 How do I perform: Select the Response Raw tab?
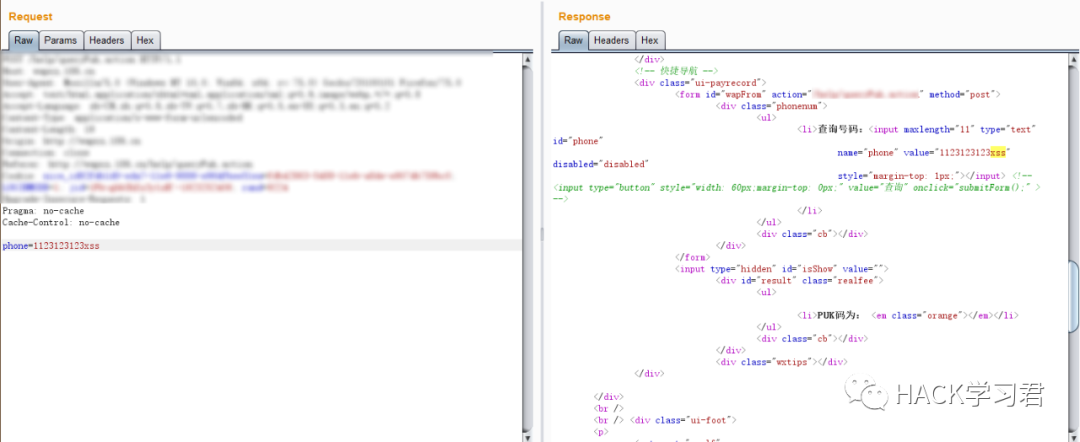(573, 41)
